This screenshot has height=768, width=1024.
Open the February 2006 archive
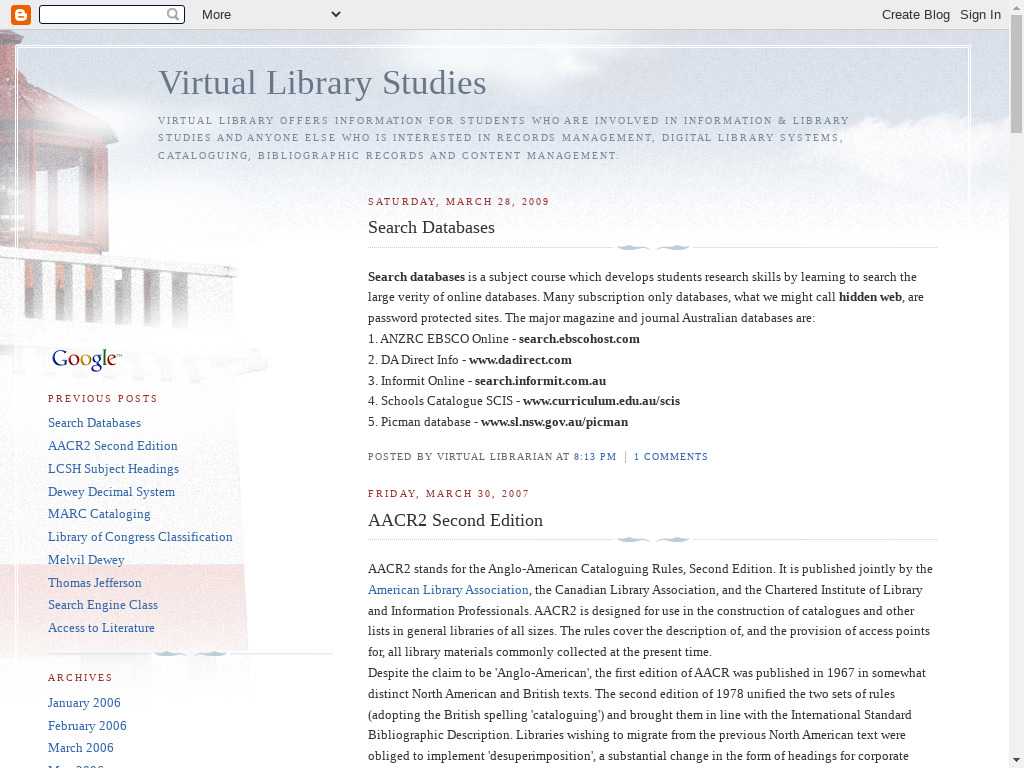pyautogui.click(x=87, y=726)
